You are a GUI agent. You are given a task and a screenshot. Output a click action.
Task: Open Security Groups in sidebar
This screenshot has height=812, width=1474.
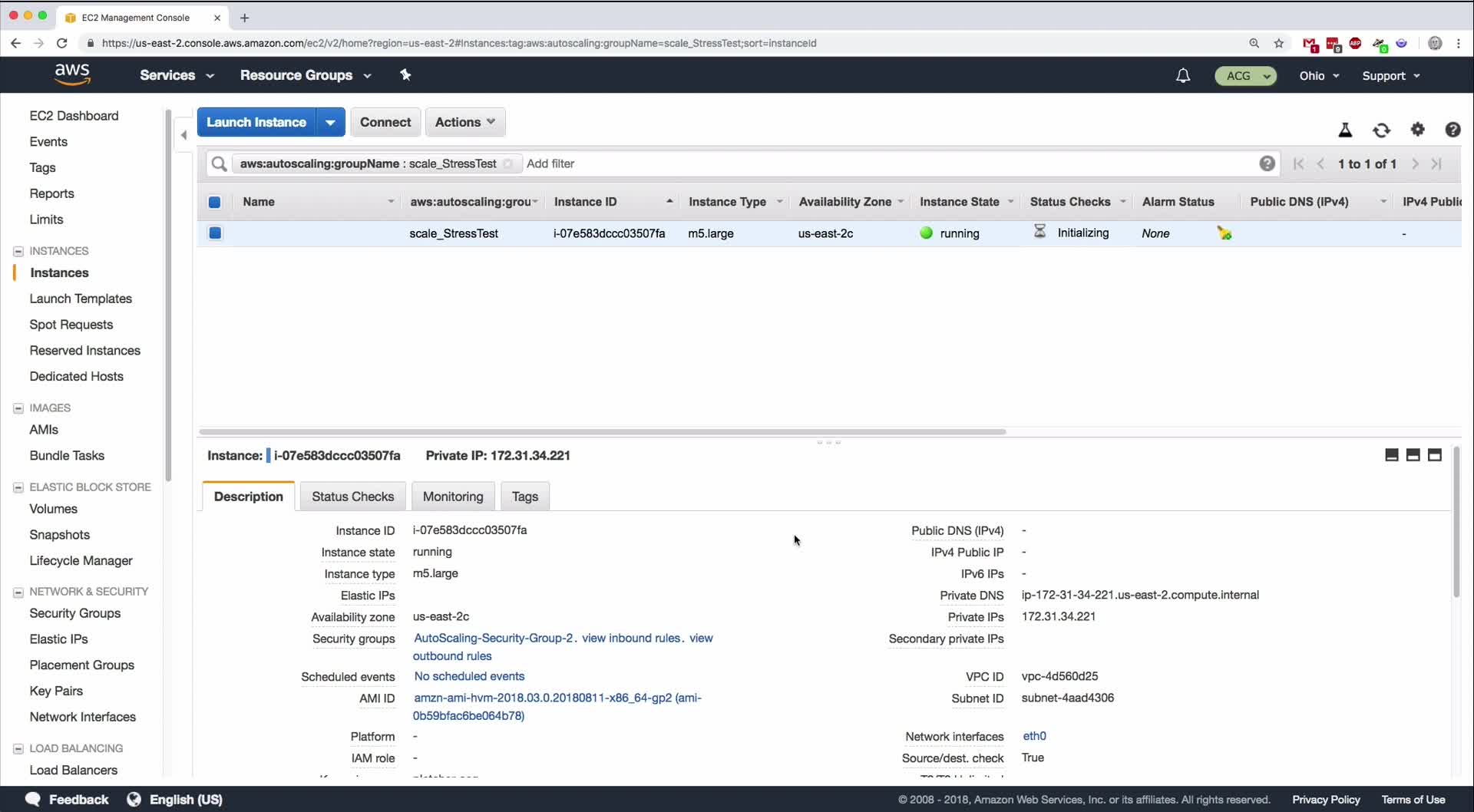pos(75,613)
